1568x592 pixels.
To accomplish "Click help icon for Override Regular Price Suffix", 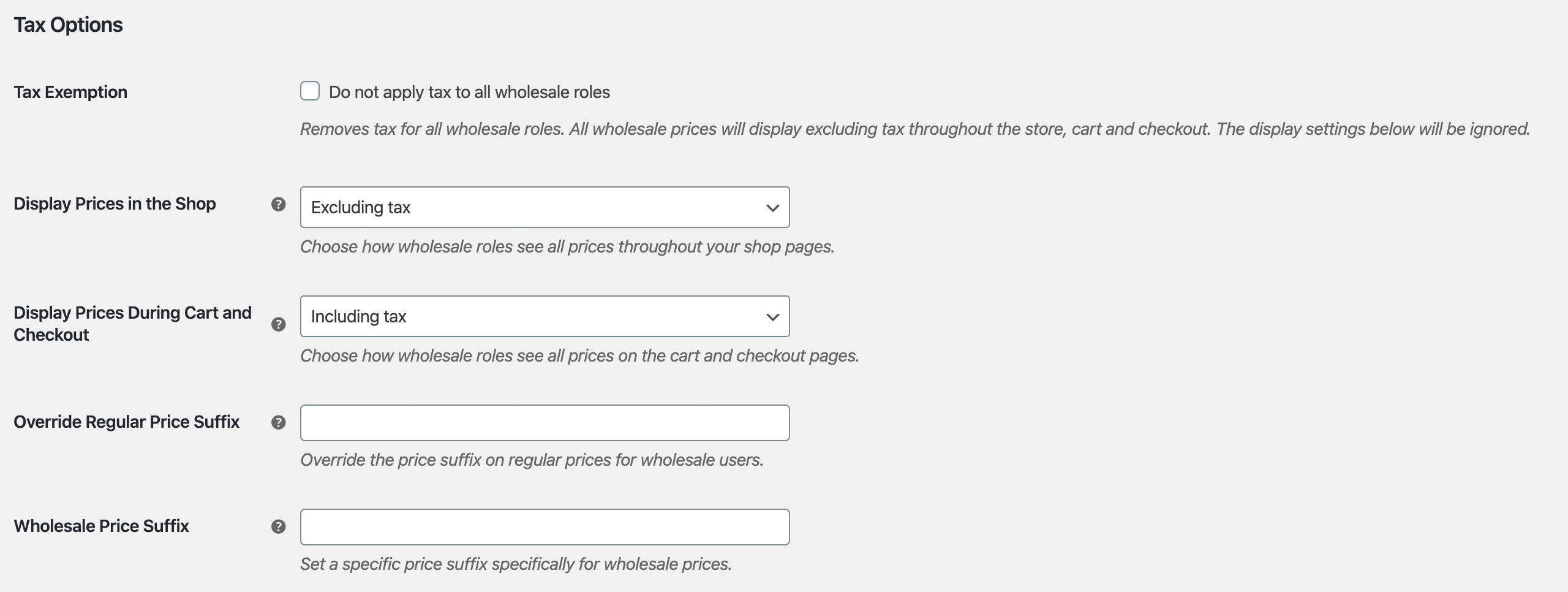I will tap(279, 422).
